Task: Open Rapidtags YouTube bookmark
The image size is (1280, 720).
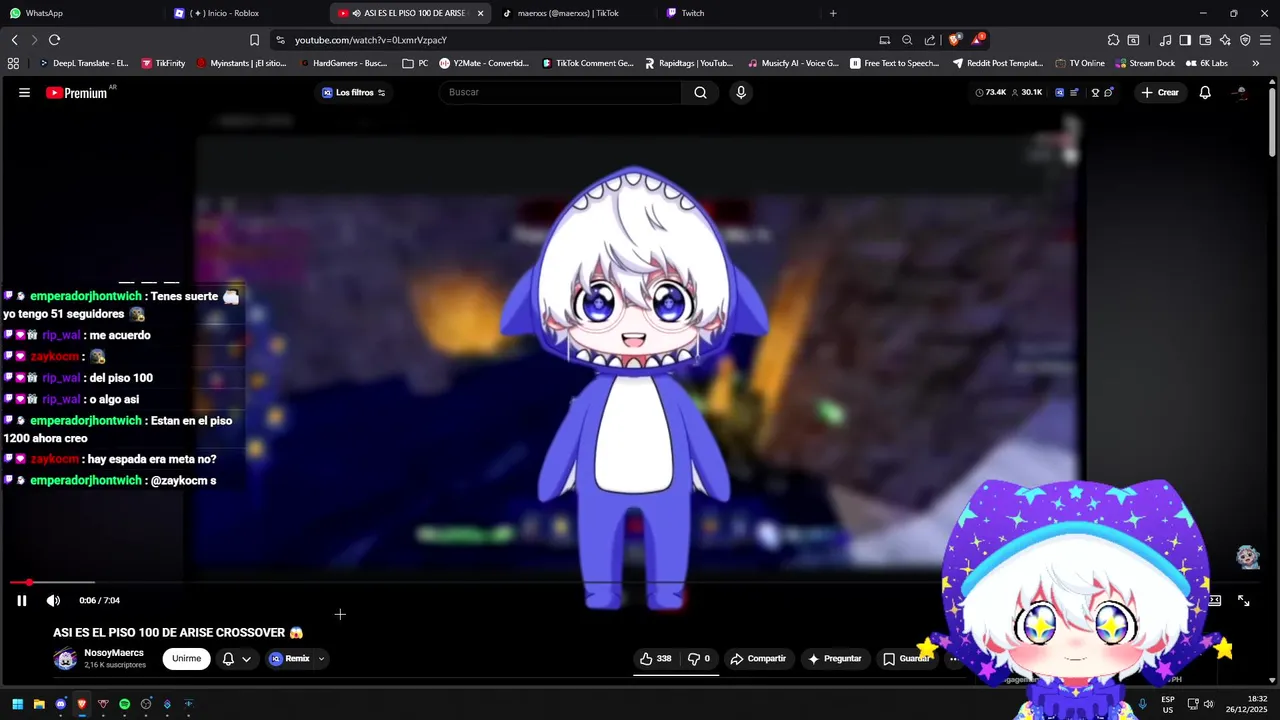Action: point(689,63)
